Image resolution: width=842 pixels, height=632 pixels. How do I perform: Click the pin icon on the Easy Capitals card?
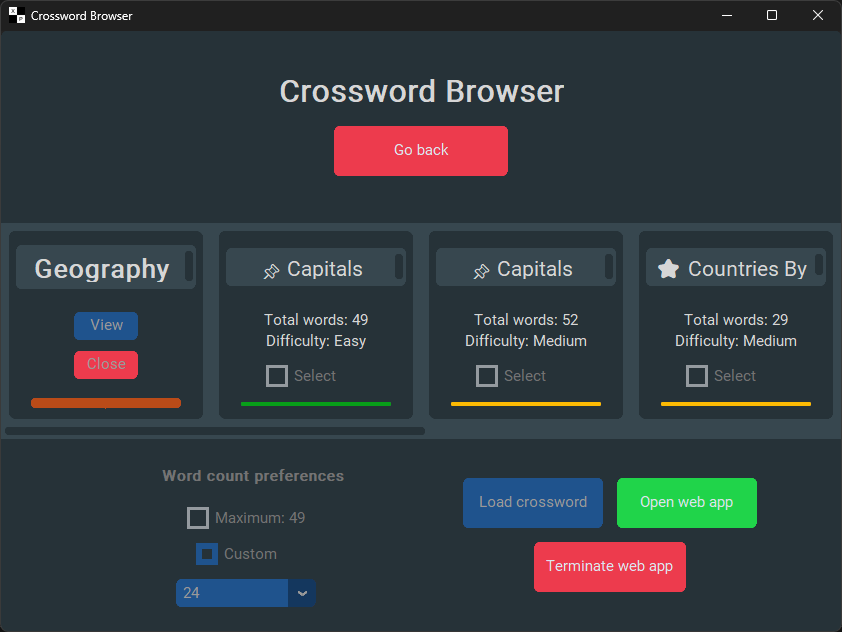click(x=271, y=271)
